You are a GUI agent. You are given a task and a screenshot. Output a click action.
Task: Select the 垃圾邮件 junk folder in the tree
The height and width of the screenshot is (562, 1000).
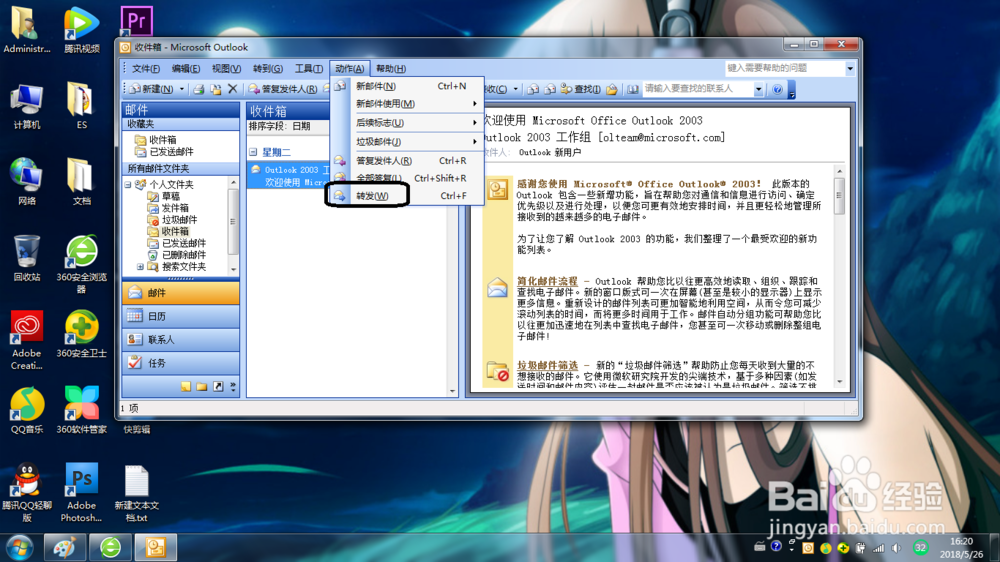179,219
